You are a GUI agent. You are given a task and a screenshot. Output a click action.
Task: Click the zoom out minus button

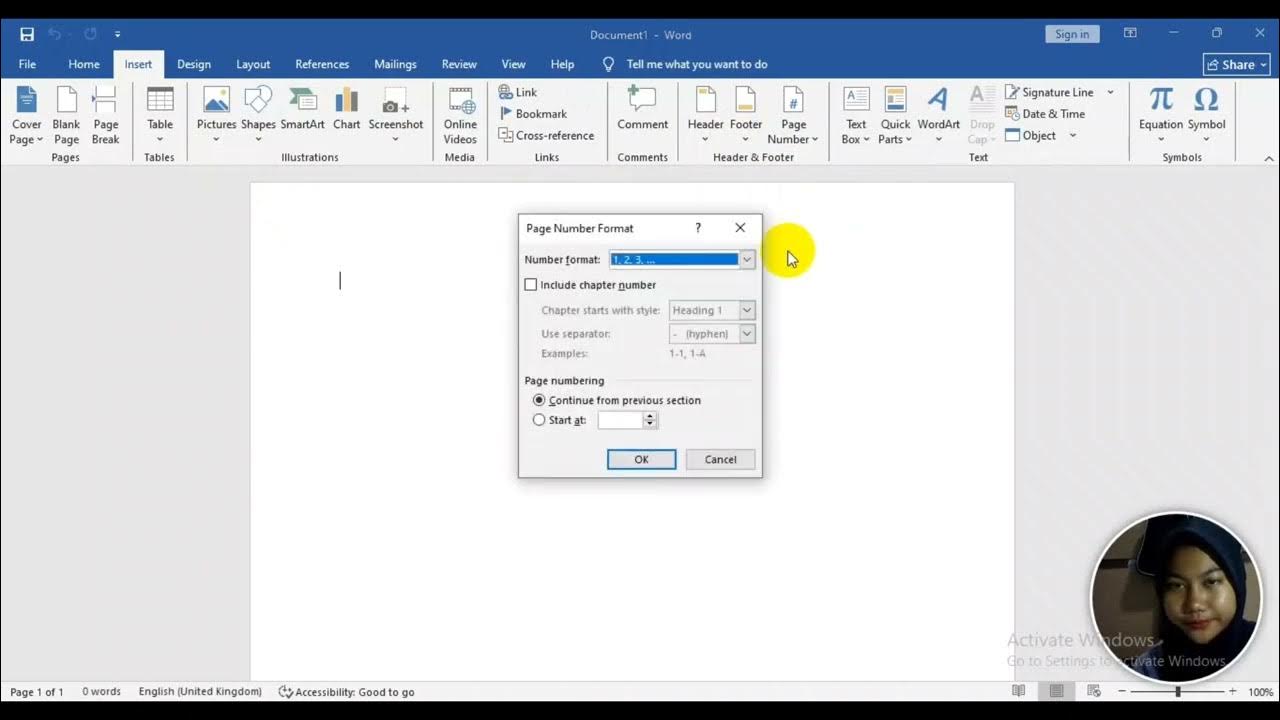tap(1123, 691)
